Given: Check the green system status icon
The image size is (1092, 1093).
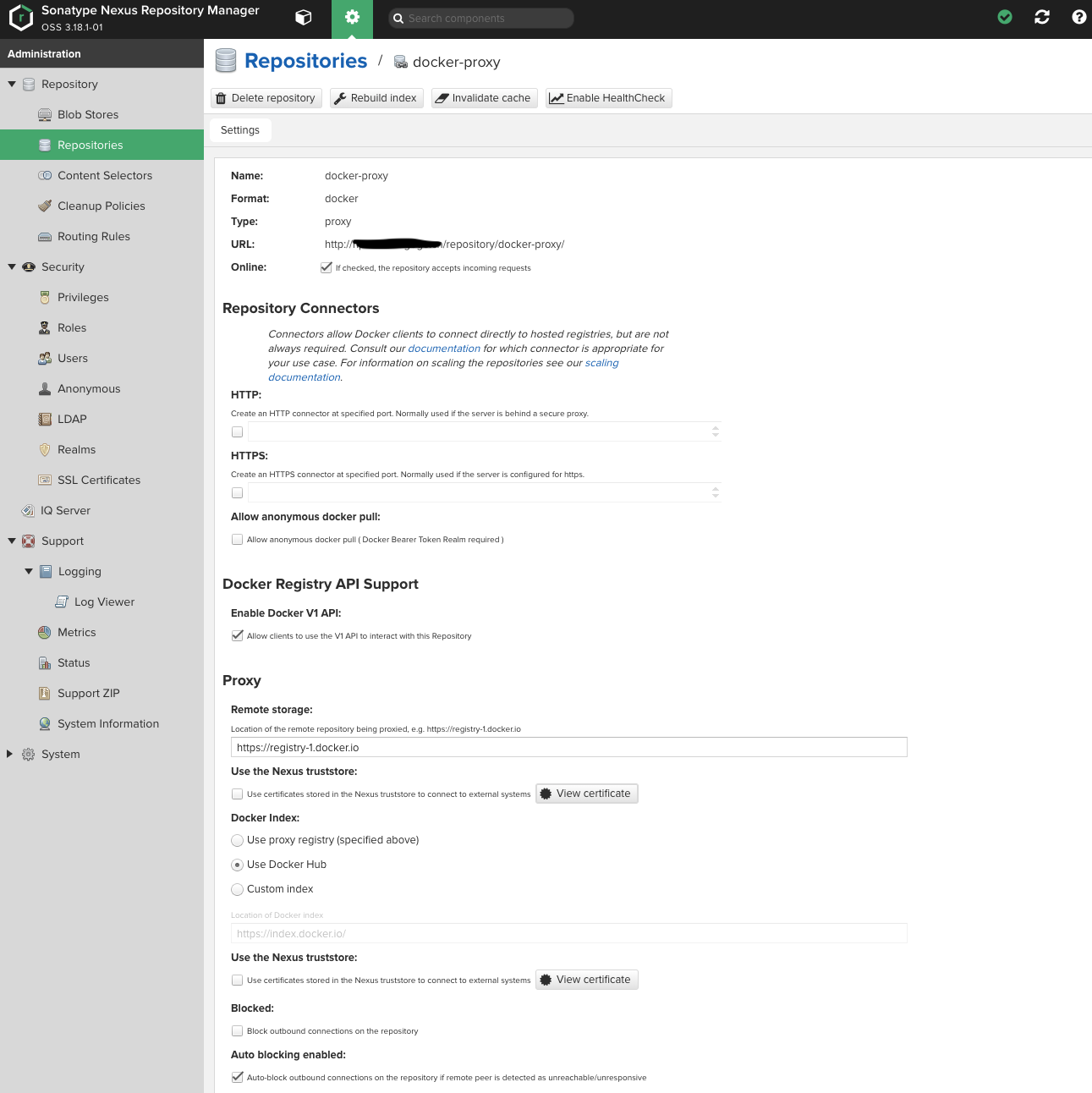Looking at the screenshot, I should tap(1005, 17).
